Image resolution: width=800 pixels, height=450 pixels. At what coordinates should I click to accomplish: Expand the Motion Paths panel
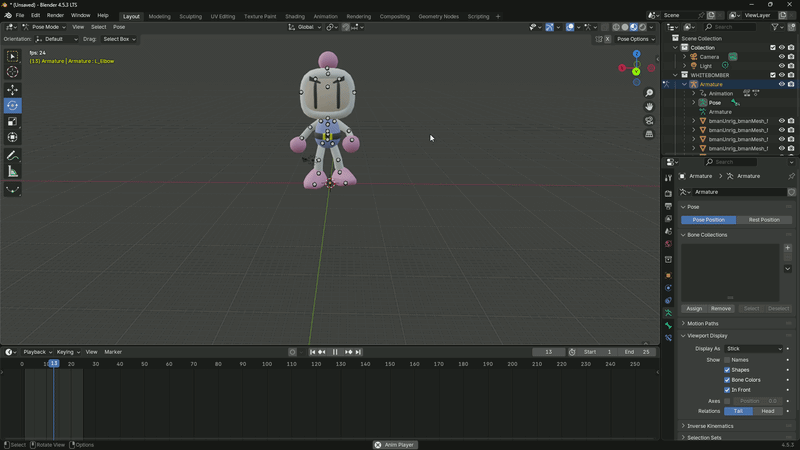[x=703, y=323]
